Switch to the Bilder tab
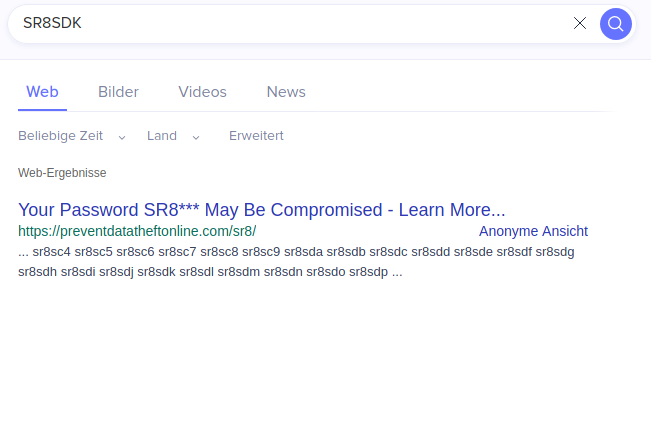The height and width of the screenshot is (438, 651). point(118,92)
